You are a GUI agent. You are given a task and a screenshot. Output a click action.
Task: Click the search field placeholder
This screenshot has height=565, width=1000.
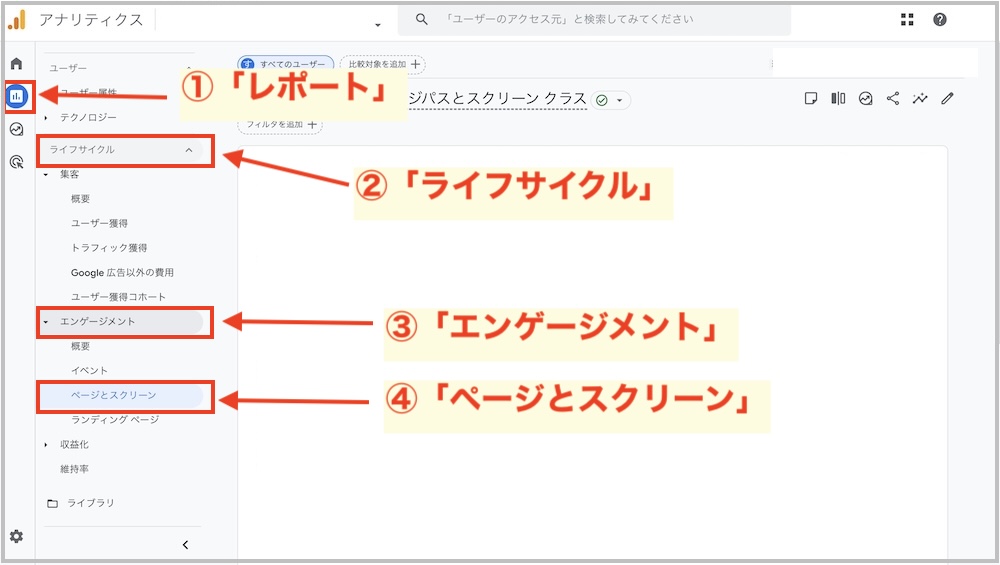570,19
